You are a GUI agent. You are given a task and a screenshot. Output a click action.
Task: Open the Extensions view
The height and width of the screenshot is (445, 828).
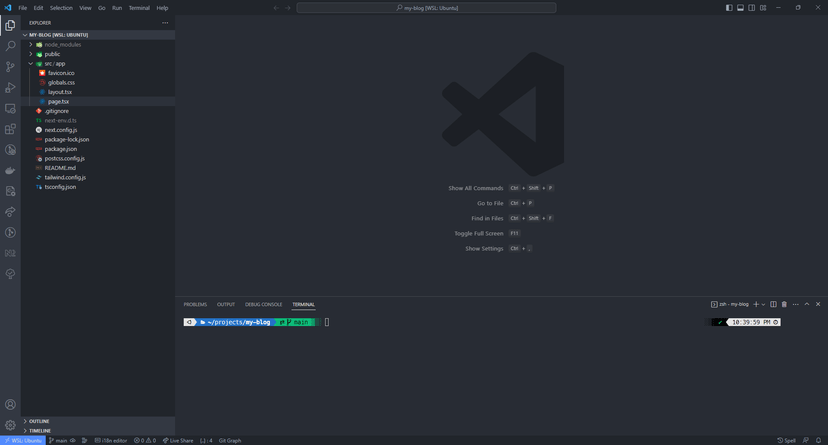(10, 129)
